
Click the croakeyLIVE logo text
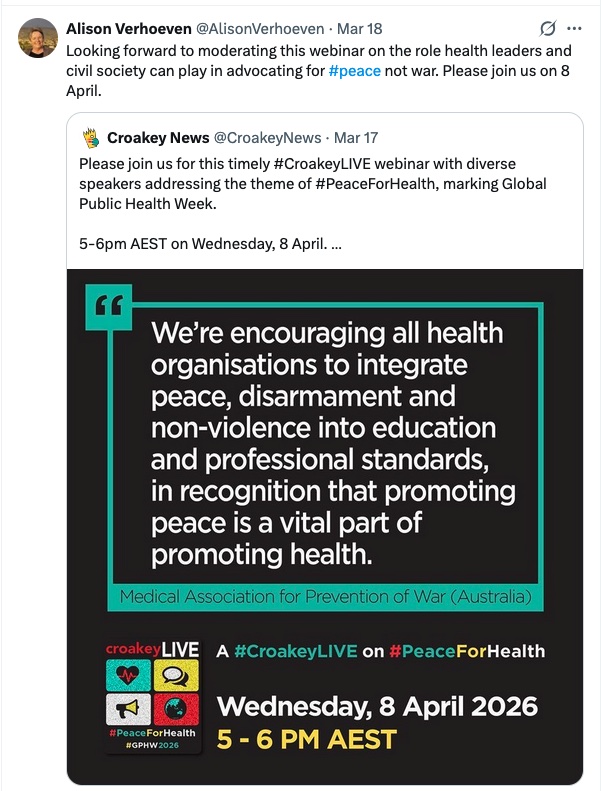point(154,651)
